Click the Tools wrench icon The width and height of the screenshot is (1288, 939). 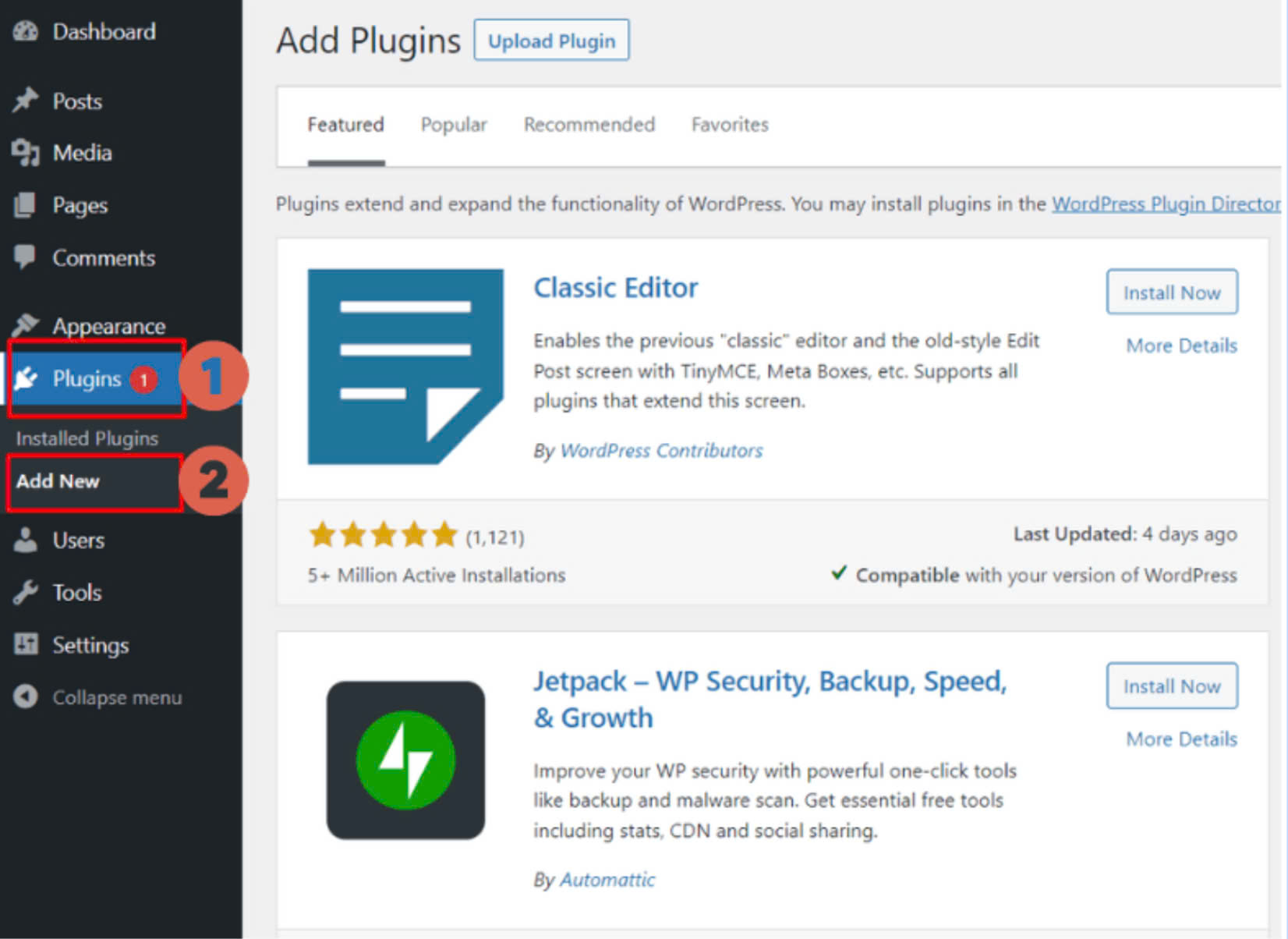coord(26,592)
